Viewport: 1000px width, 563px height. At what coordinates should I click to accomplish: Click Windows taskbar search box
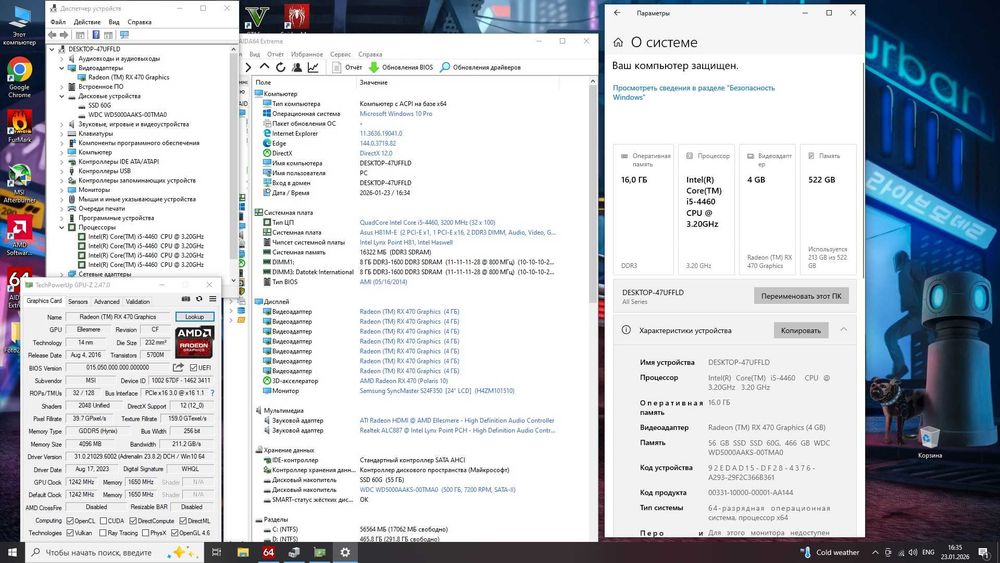(x=116, y=552)
